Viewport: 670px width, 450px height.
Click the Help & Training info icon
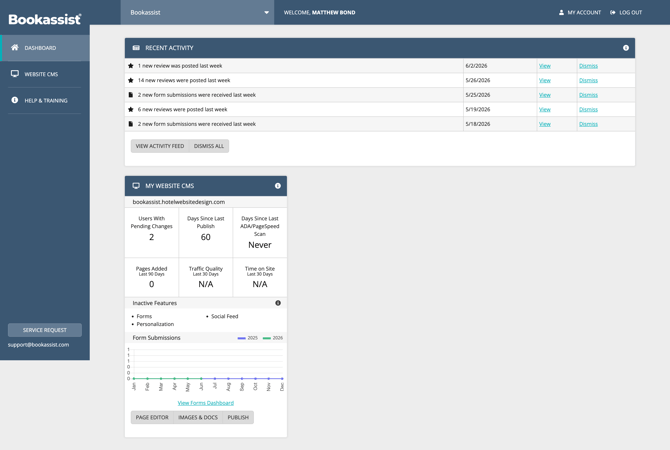tap(15, 100)
